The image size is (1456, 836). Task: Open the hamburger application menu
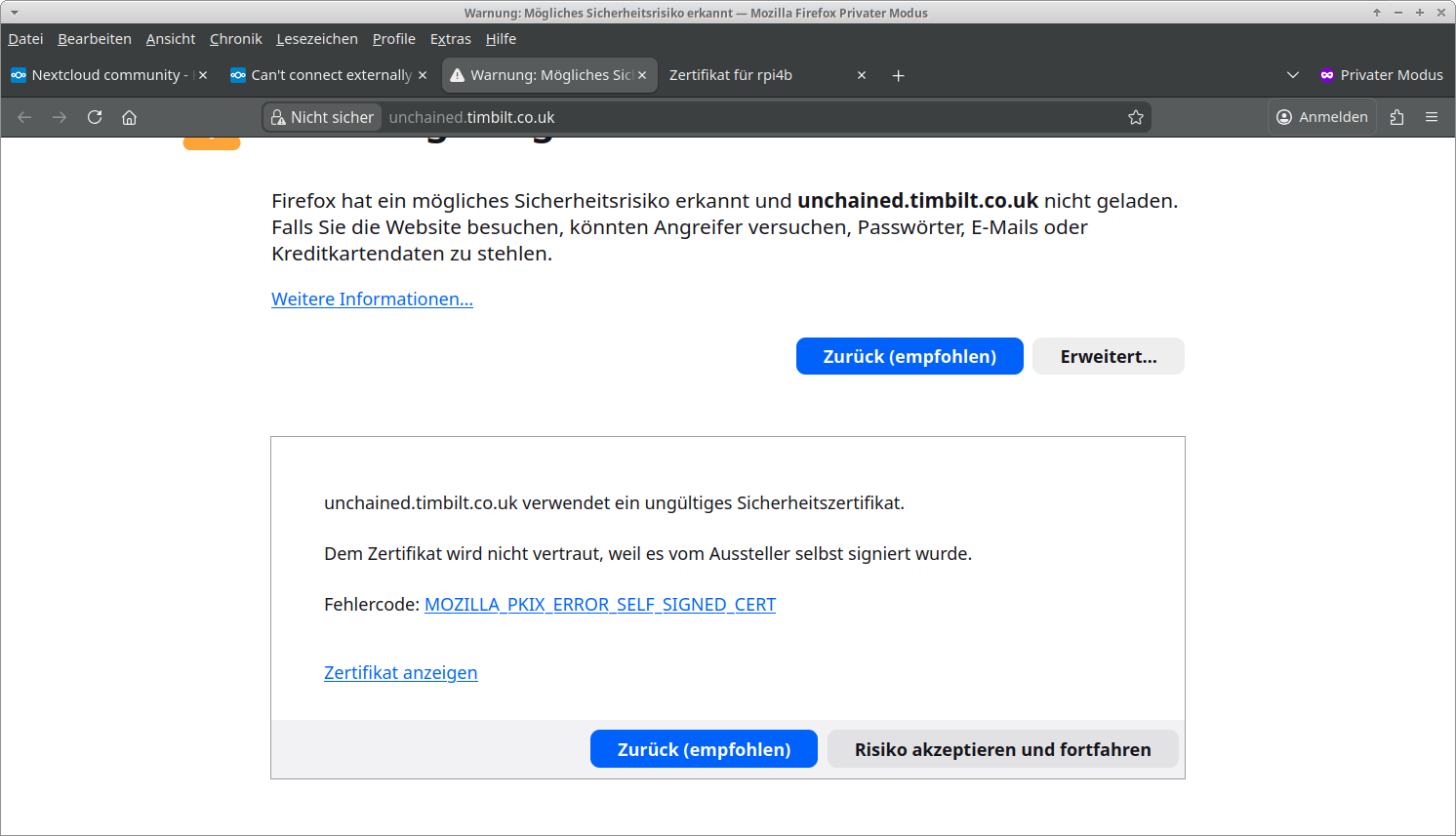[x=1432, y=117]
